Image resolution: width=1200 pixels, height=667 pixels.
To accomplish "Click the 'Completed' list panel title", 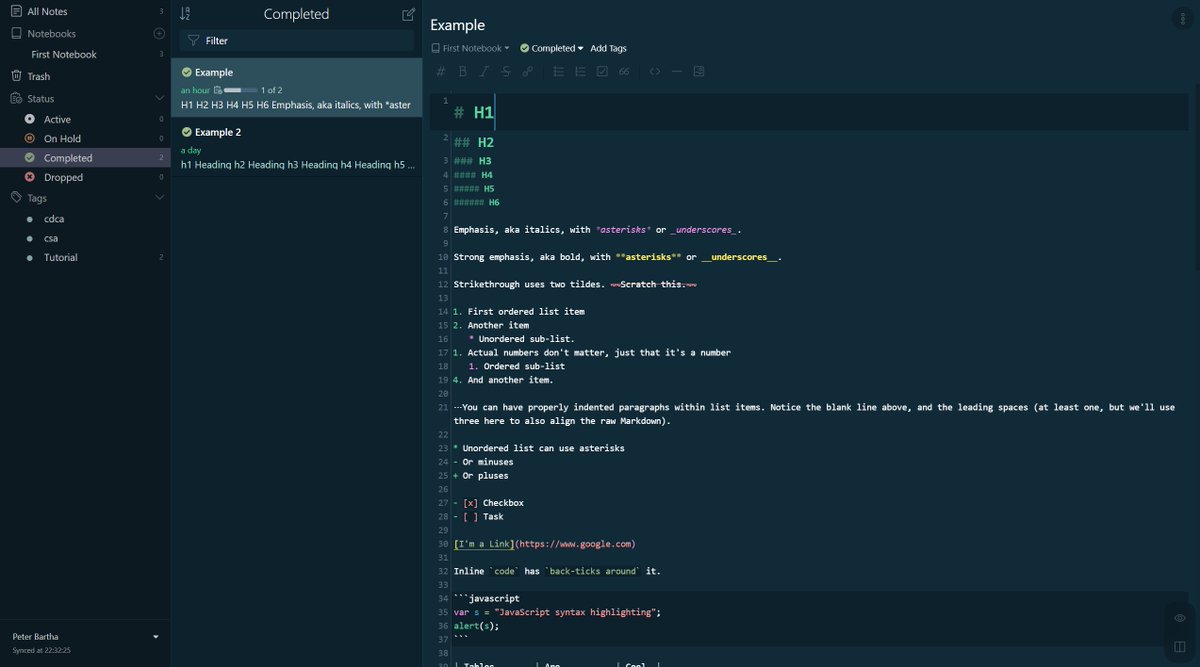I will click(x=296, y=14).
